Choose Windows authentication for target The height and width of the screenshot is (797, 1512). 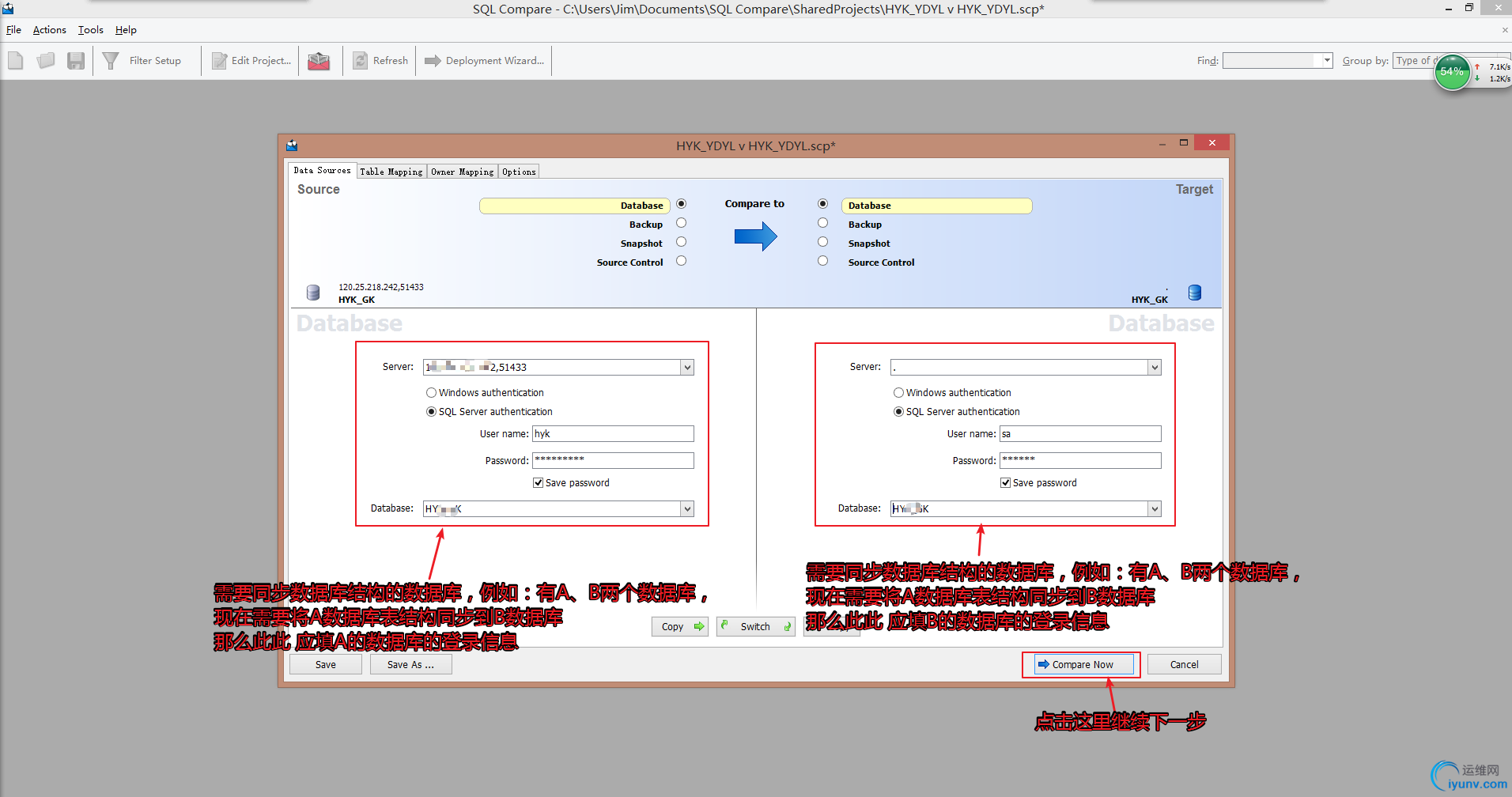[898, 393]
